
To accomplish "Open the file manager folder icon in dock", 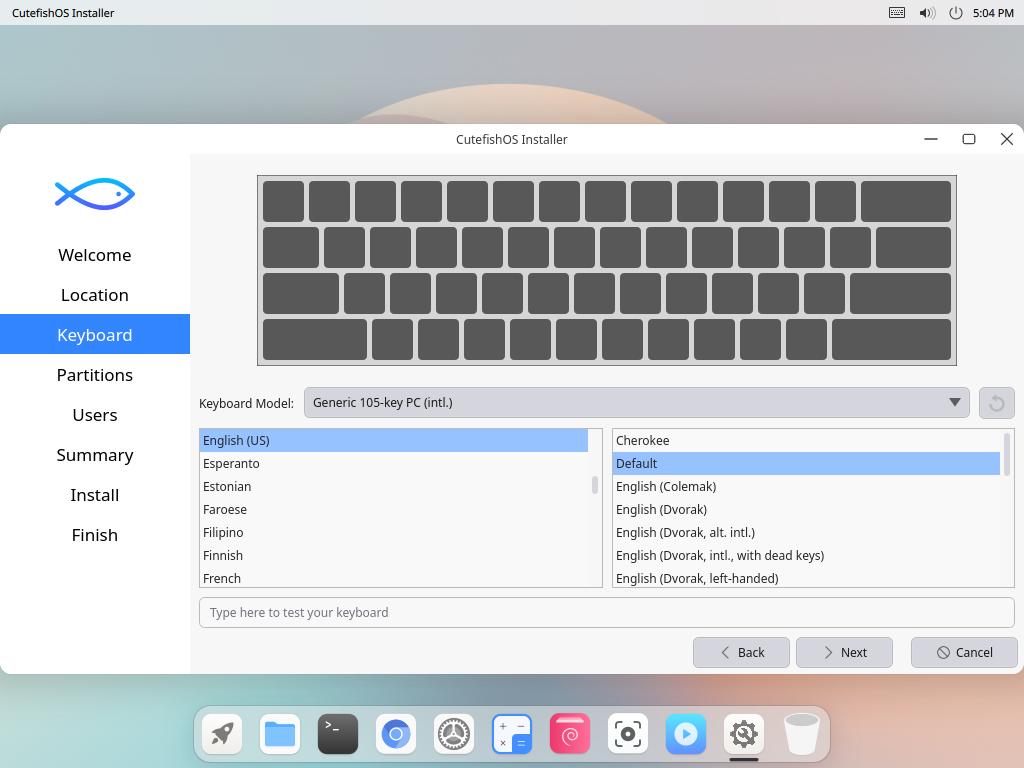I will click(x=280, y=734).
